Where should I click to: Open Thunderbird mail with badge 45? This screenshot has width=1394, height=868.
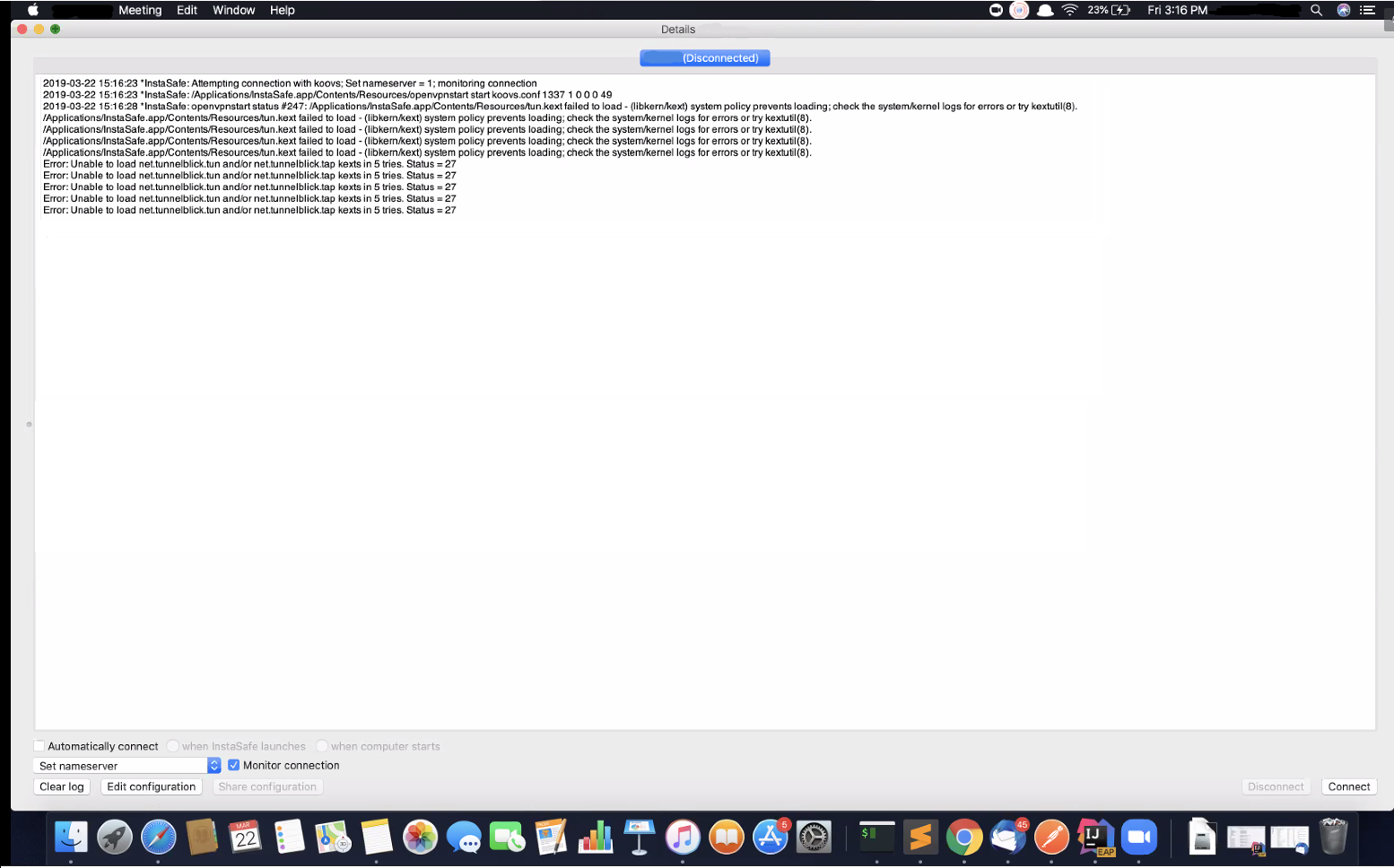coord(1008,838)
